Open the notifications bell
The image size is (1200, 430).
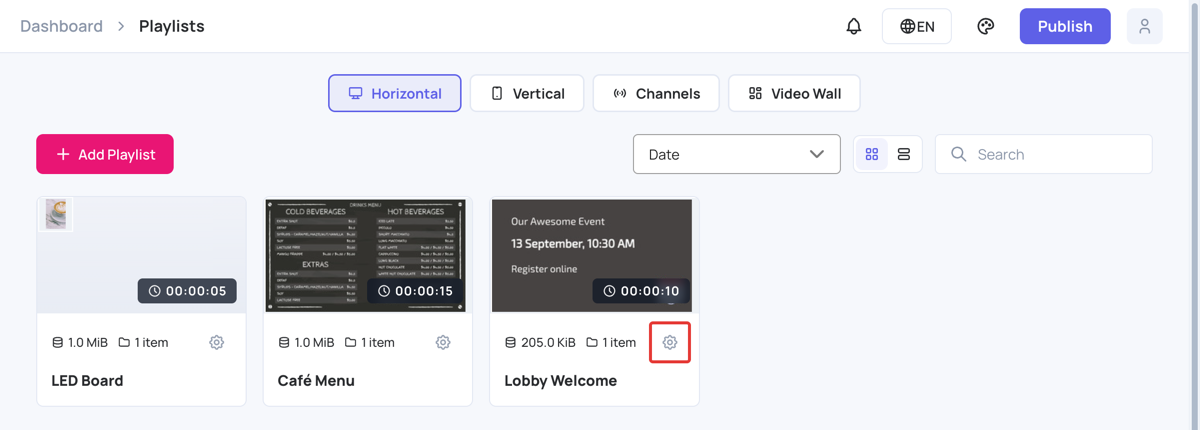tap(853, 26)
